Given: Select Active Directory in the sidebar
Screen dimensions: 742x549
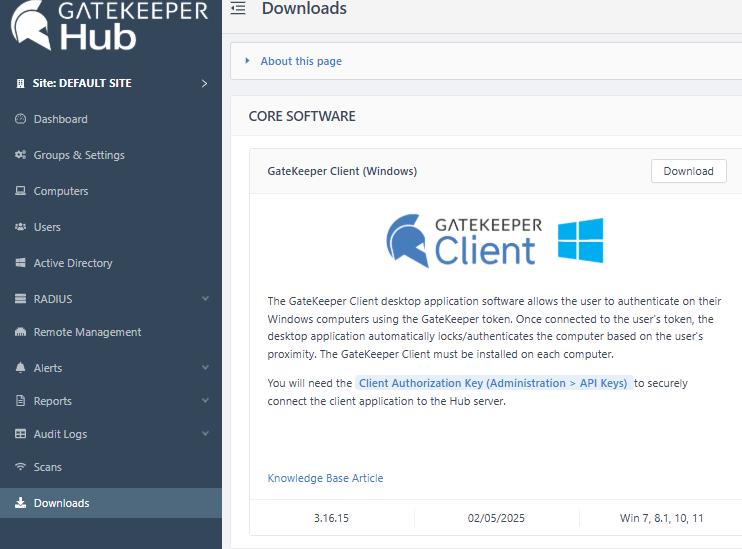Looking at the screenshot, I should (x=73, y=263).
